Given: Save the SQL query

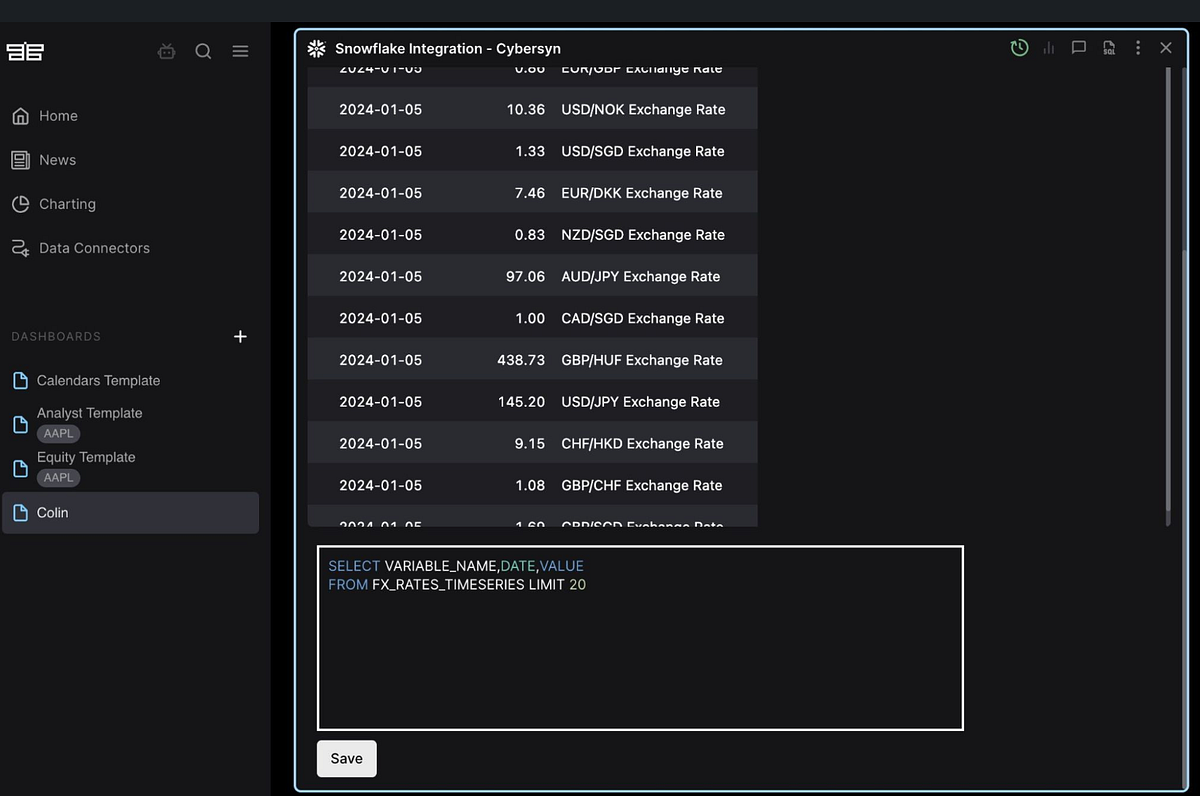Looking at the screenshot, I should 346,758.
